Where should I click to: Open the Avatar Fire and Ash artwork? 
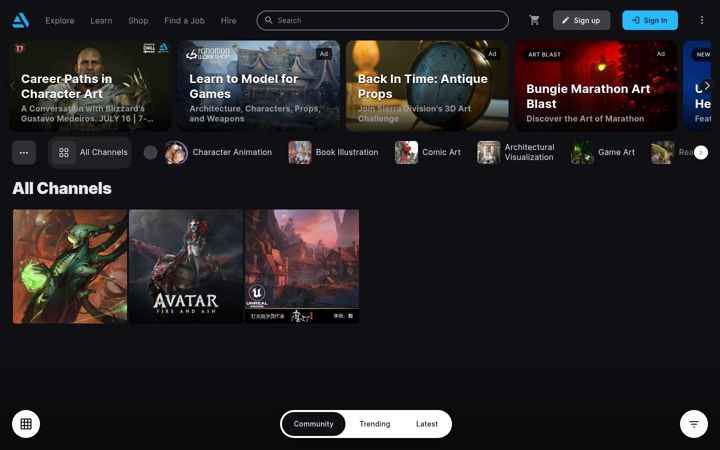[186, 266]
